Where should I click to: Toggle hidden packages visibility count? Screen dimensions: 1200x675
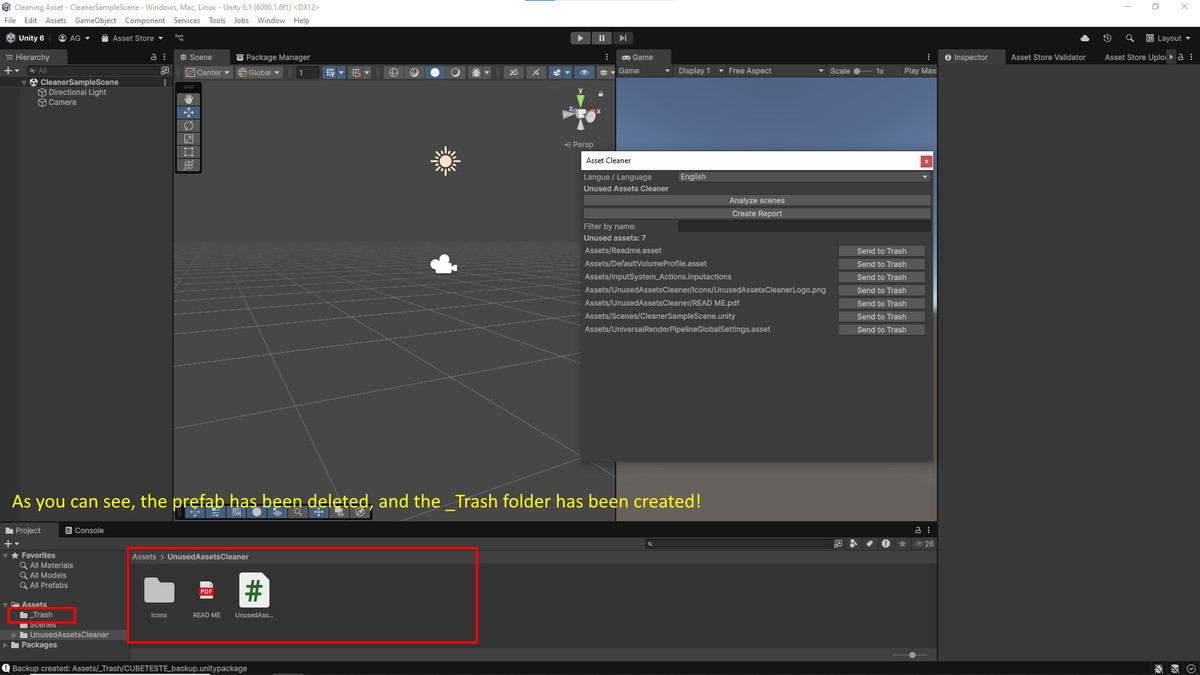click(x=923, y=544)
